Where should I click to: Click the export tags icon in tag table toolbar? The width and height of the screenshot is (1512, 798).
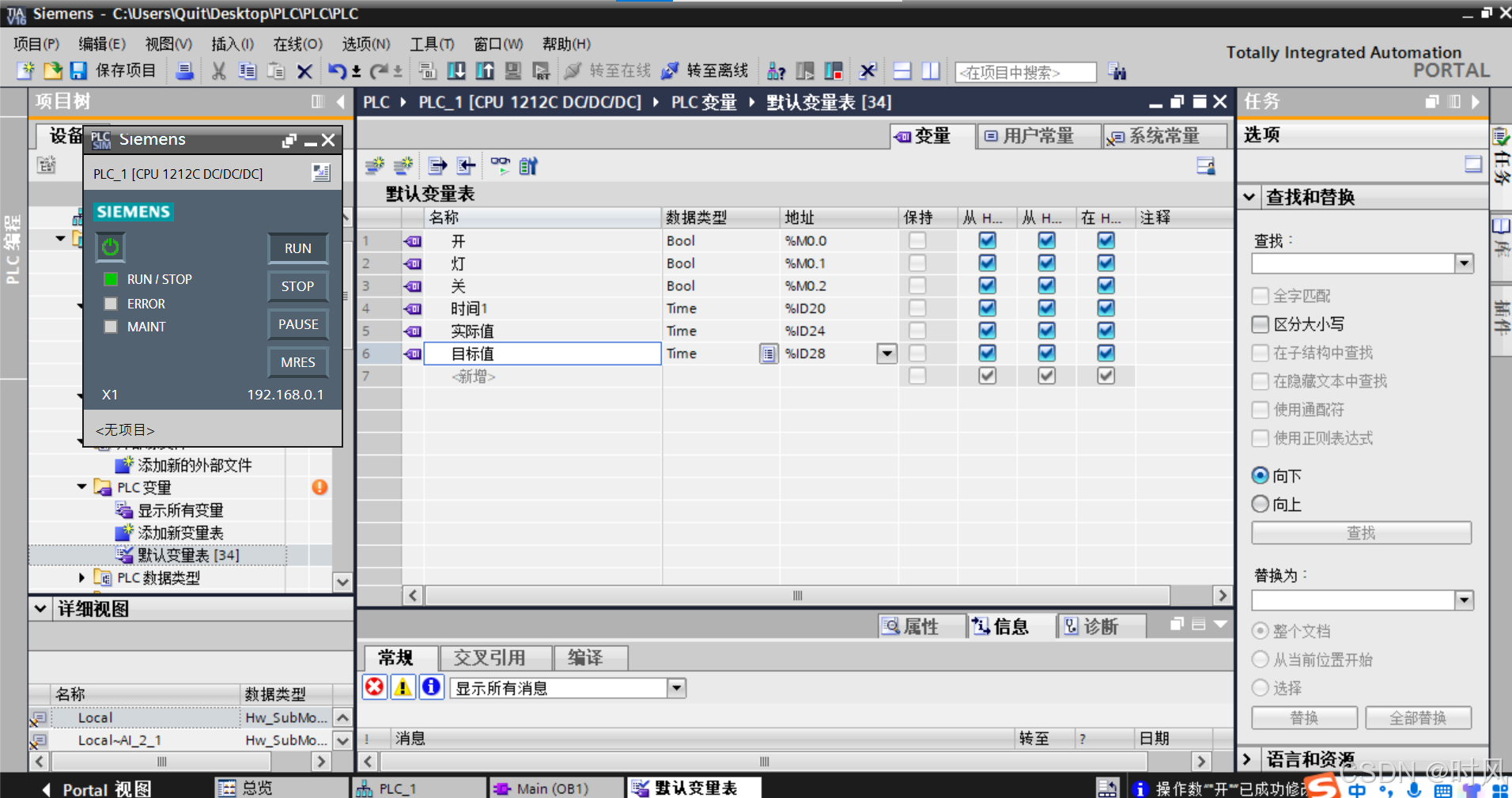coord(437,166)
